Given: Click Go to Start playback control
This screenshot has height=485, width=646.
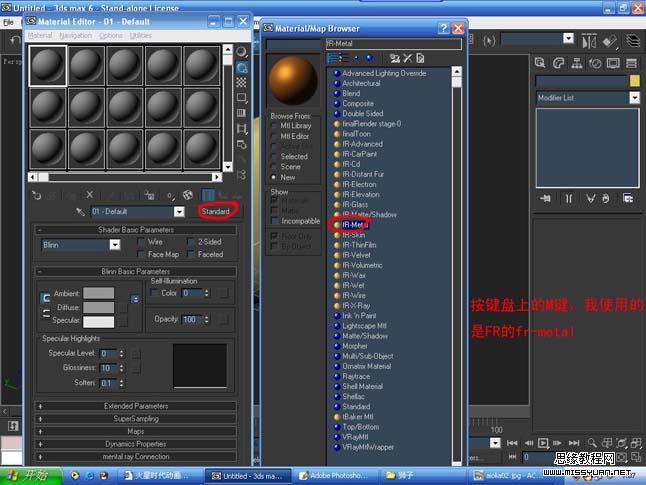Looking at the screenshot, I should [x=512, y=443].
